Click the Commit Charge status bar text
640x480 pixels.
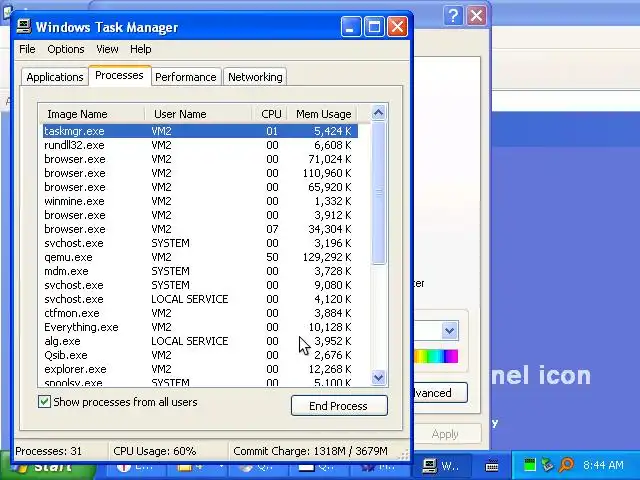(310, 451)
